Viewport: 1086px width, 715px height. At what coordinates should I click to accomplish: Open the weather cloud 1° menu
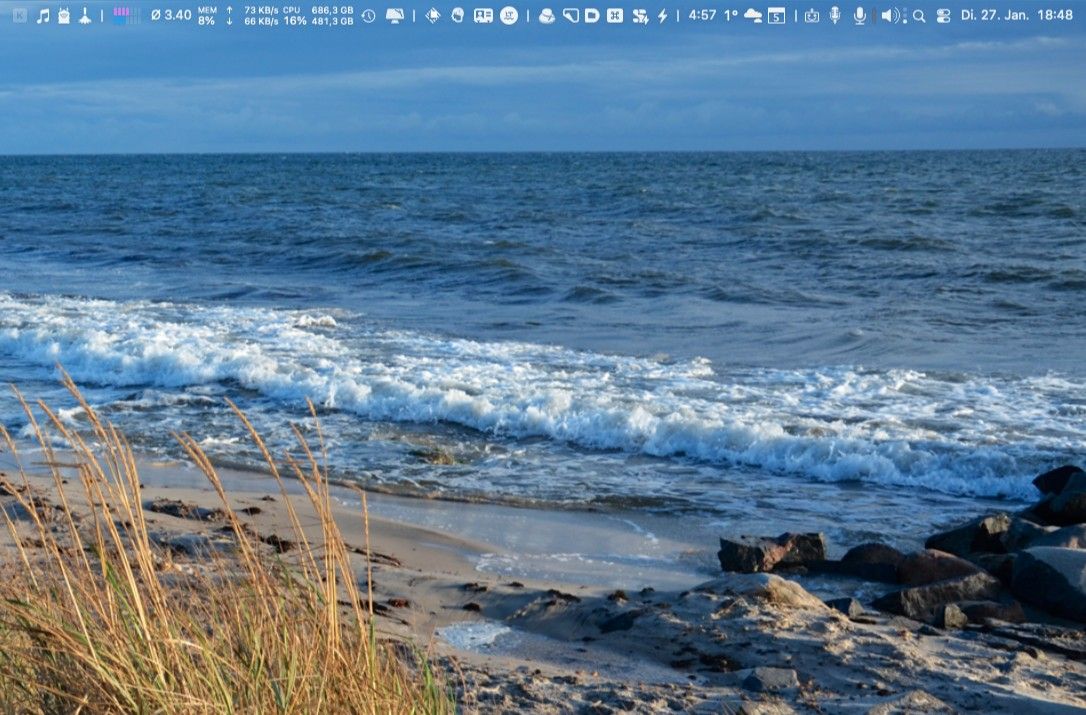[742, 15]
